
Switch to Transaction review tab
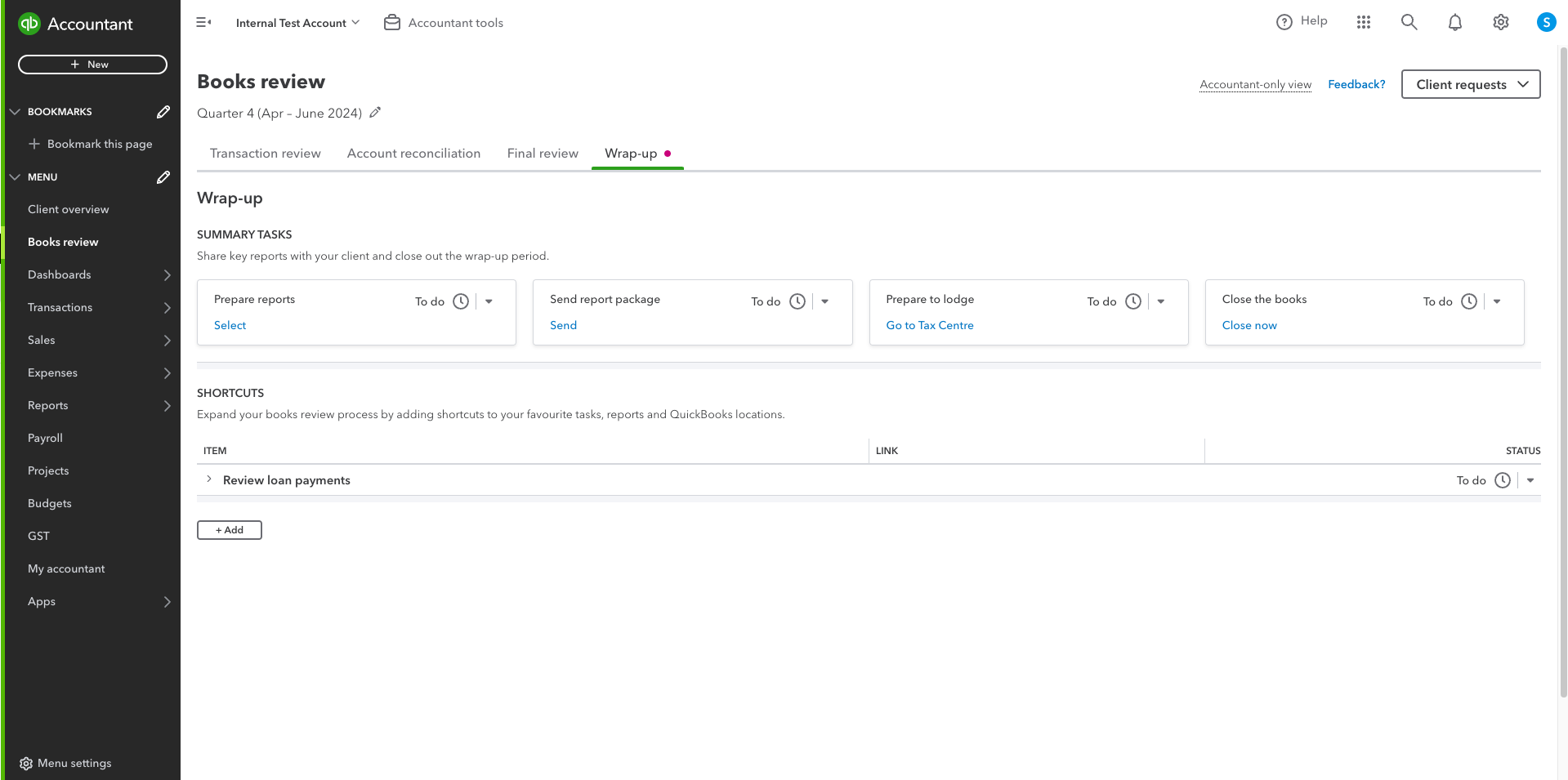click(266, 154)
